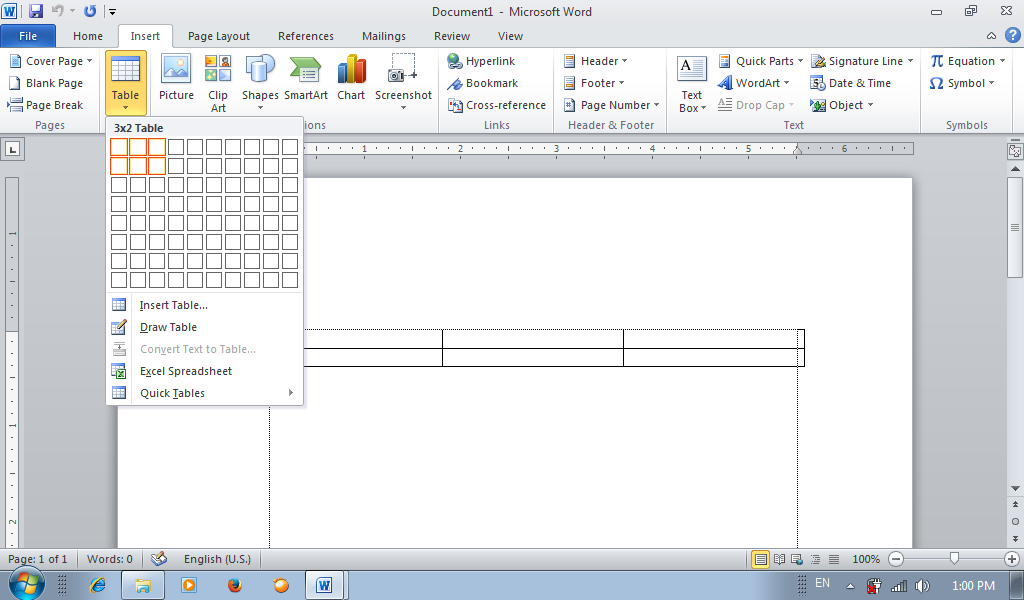Open Clip Art from the Illustrations group
This screenshot has height=600, width=1024.
(217, 84)
